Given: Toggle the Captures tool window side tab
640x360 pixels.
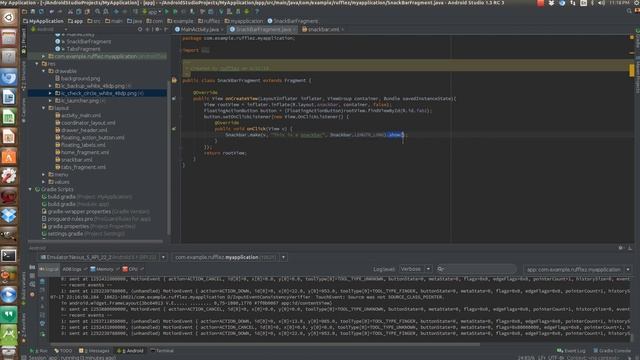Looking at the screenshot, I should pyautogui.click(x=24, y=110).
